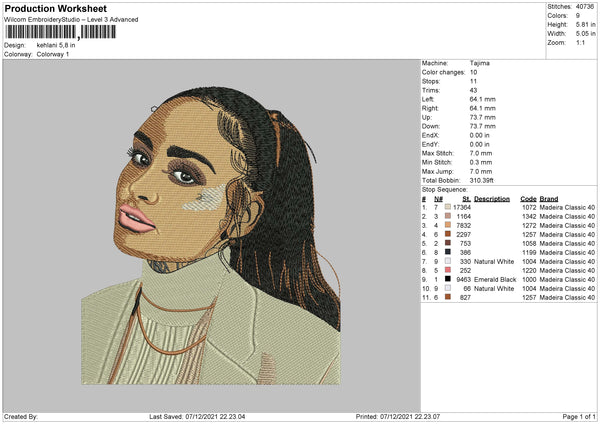
Task: Click the 'Production Worksheet' title
Action: point(55,8)
